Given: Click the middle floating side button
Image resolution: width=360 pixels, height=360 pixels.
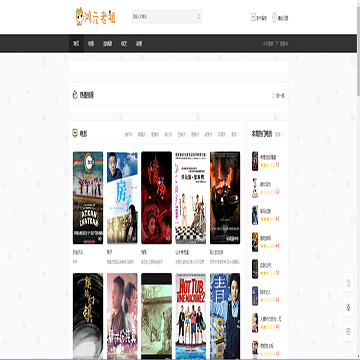Looking at the screenshot, I should pos(348,307).
